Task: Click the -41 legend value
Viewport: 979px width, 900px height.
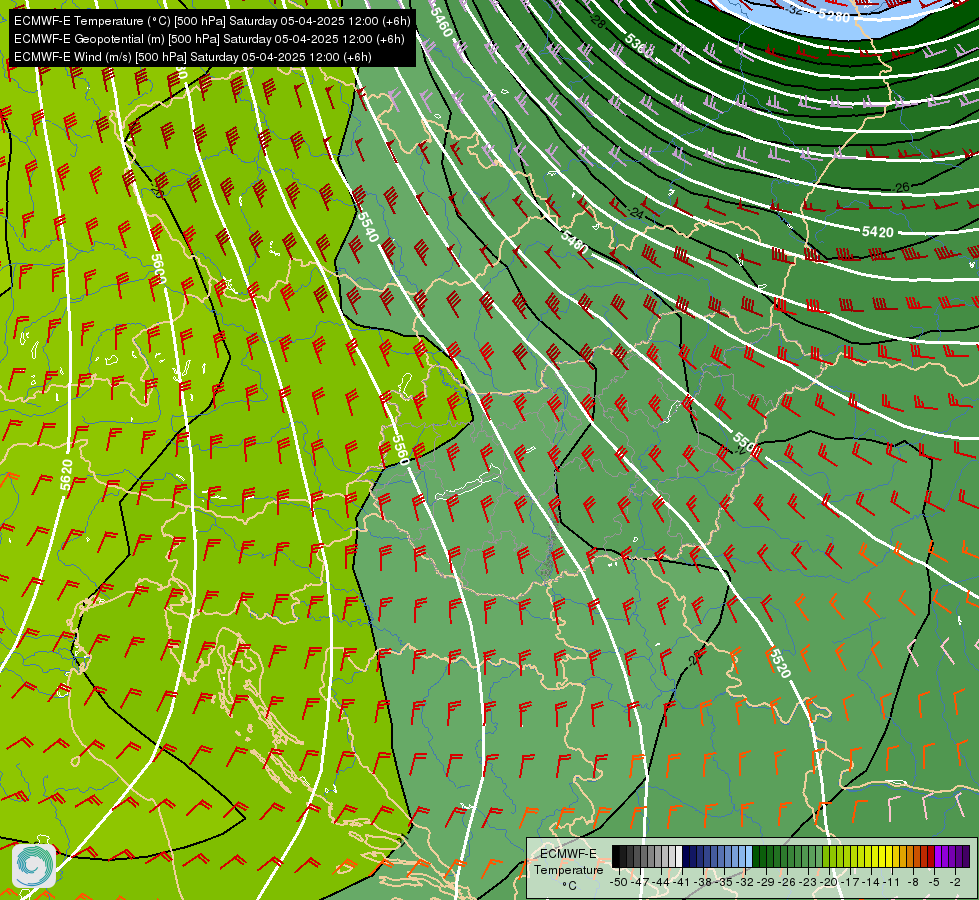Action: pyautogui.click(x=682, y=882)
